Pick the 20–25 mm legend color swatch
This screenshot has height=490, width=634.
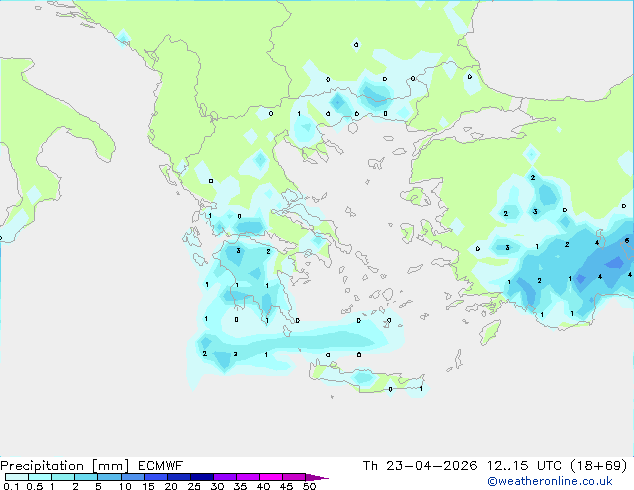click(179, 477)
